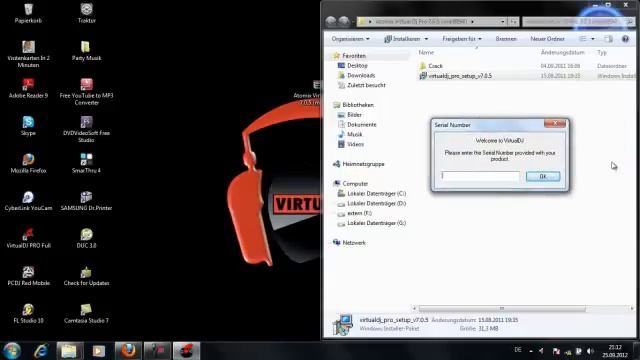Select Downloads under Favoriten
Screen dimensions: 640x360
pyautogui.click(x=361, y=75)
